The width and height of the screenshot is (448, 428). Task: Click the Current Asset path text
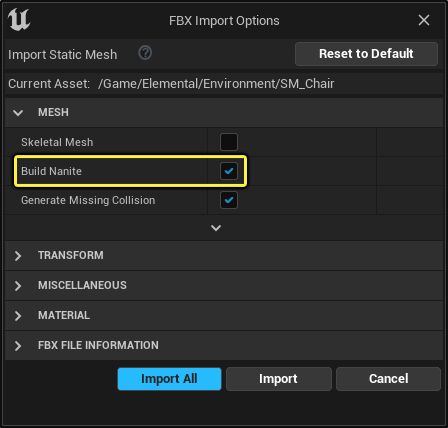(216, 84)
